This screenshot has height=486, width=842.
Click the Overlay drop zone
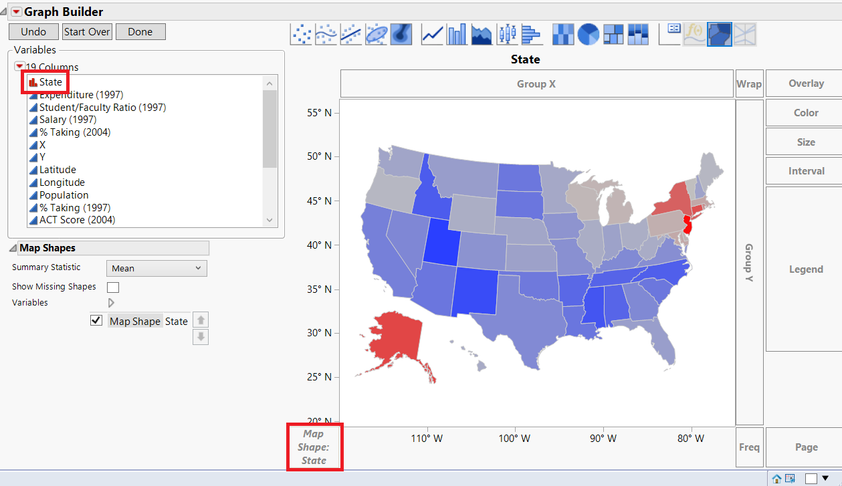click(x=806, y=83)
